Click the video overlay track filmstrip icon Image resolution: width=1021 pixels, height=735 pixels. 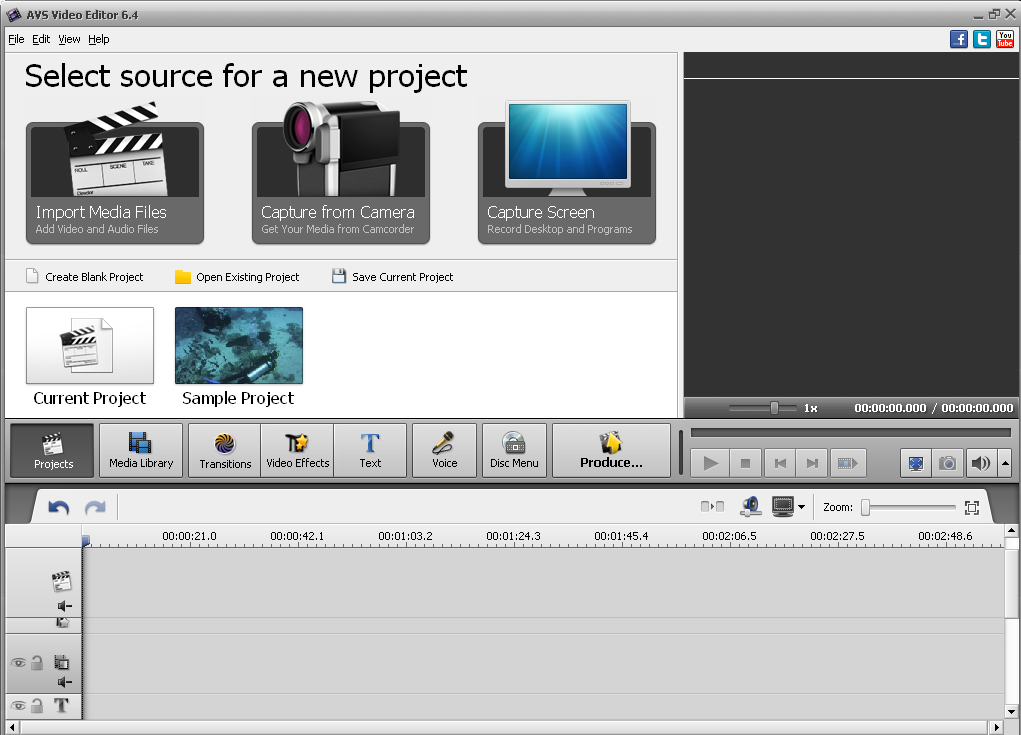tap(61, 663)
